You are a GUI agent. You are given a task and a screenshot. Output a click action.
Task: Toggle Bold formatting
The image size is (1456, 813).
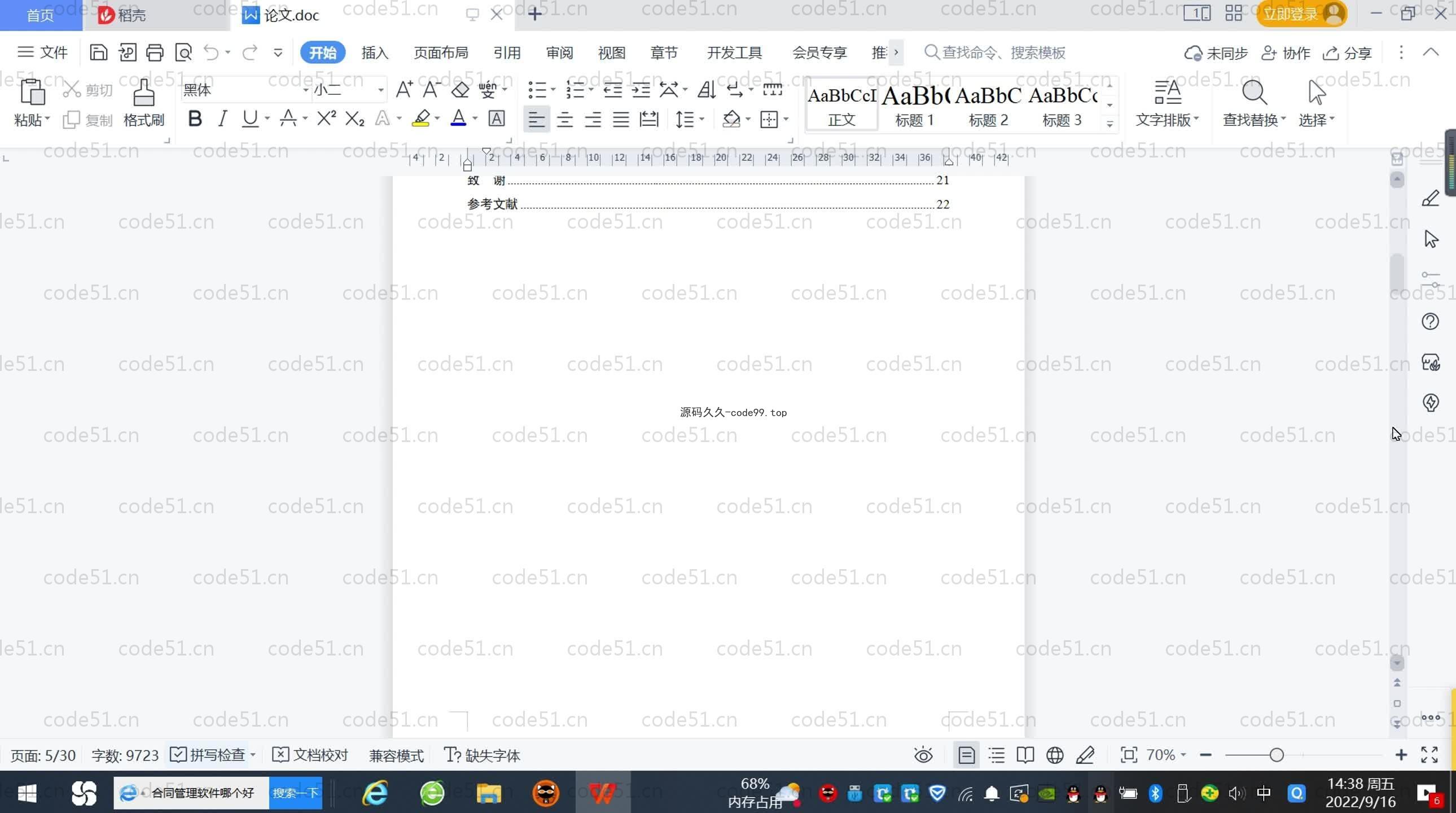[195, 119]
